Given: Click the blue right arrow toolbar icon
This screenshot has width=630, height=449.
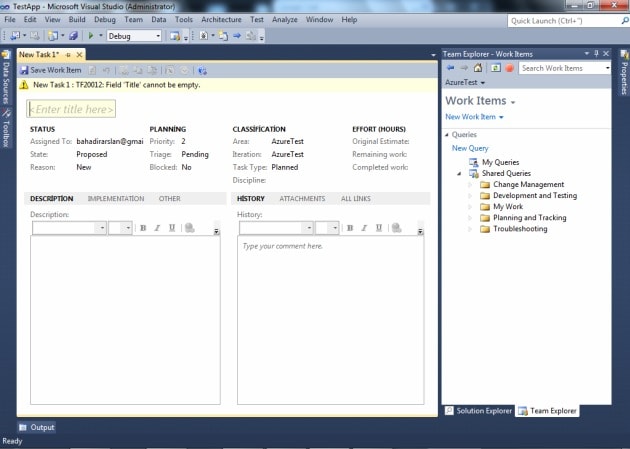Looking at the screenshot, I should tap(237, 36).
